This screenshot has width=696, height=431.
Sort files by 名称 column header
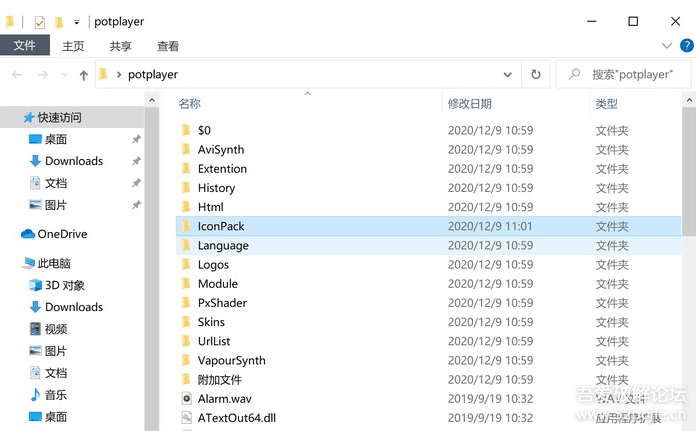[x=190, y=104]
